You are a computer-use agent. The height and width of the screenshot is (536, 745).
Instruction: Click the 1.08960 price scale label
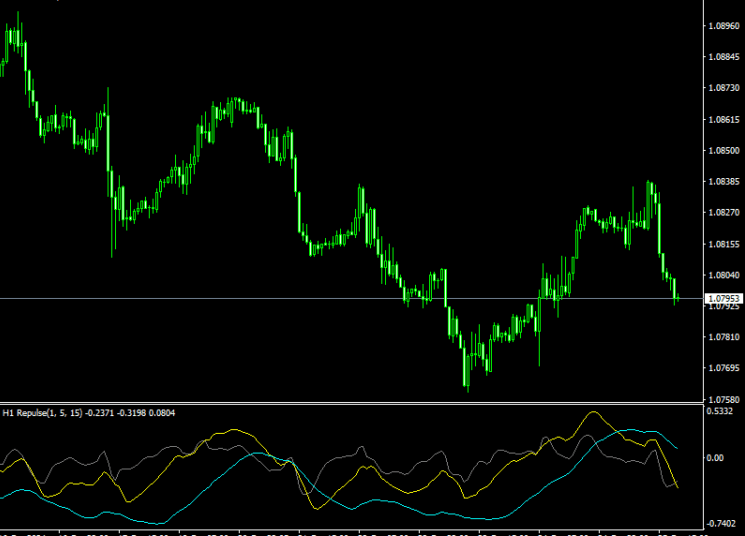(x=724, y=26)
